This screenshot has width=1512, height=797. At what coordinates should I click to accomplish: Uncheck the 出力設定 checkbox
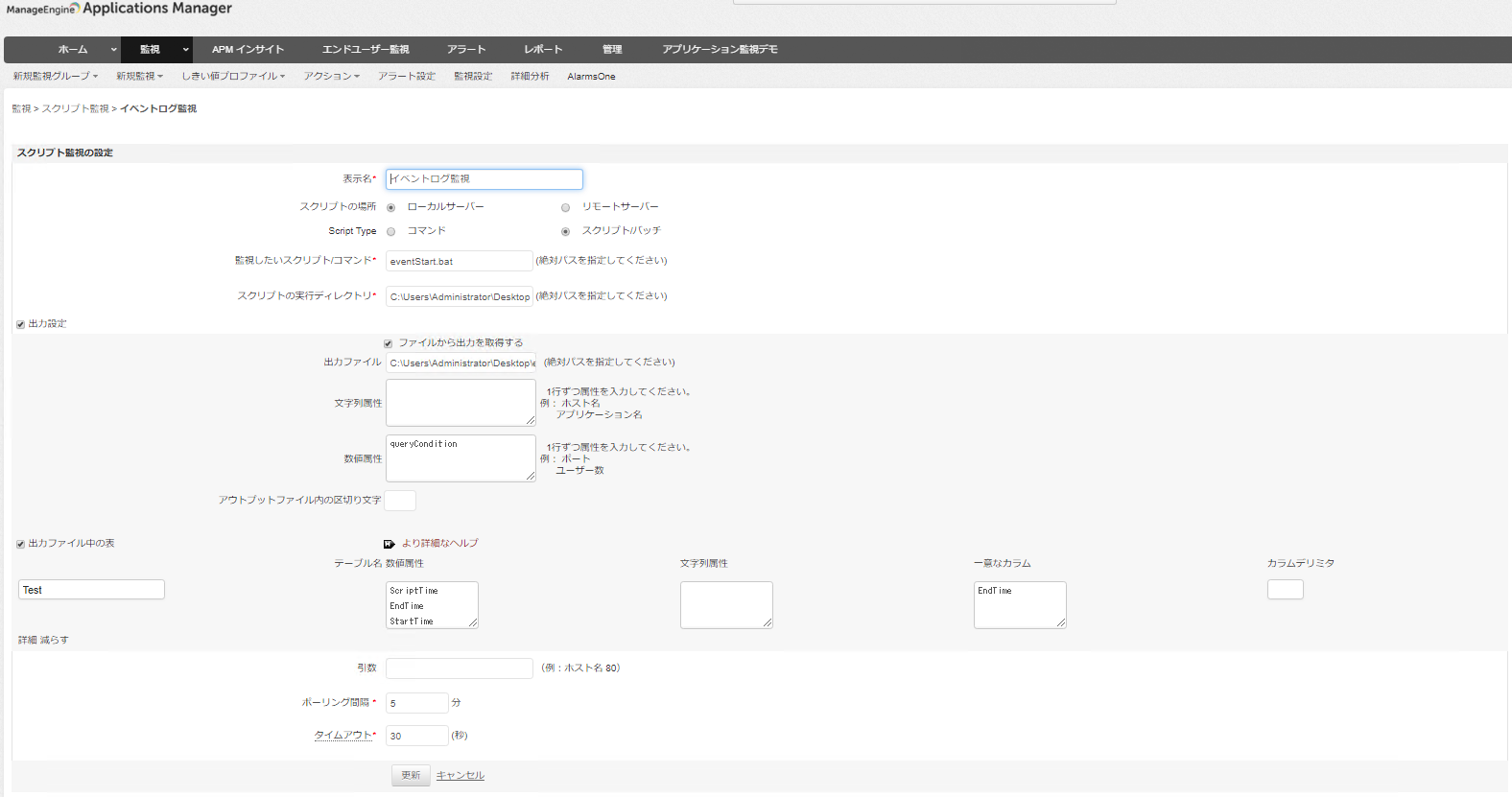[x=20, y=324]
